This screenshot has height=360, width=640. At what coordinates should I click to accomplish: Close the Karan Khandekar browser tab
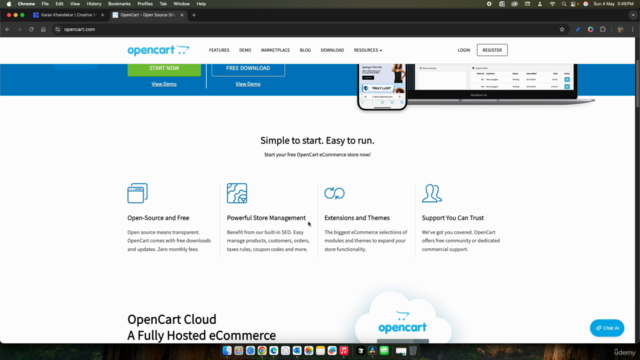[102, 15]
